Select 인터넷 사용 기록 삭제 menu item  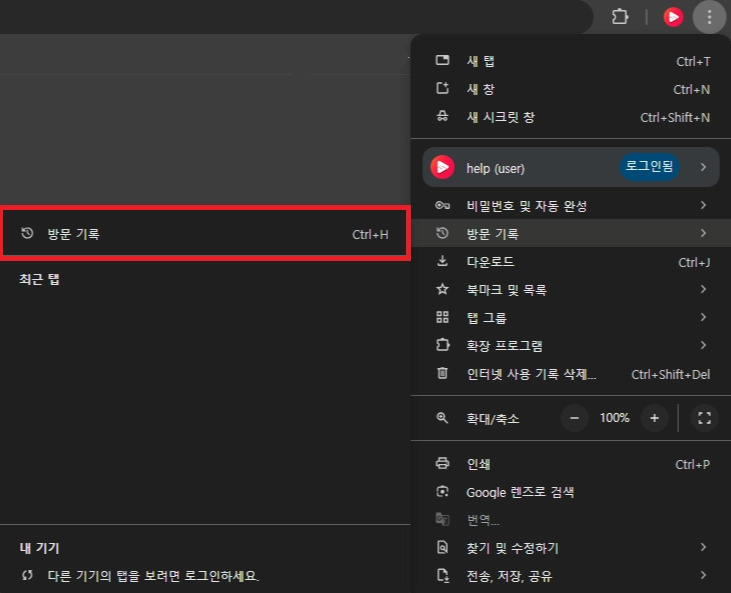[531, 374]
